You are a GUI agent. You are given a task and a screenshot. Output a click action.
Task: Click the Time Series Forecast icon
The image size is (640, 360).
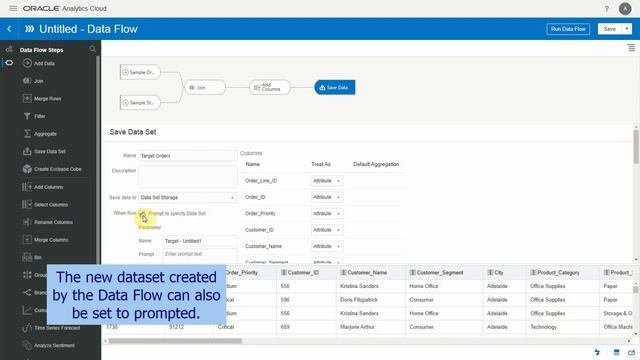(x=27, y=328)
